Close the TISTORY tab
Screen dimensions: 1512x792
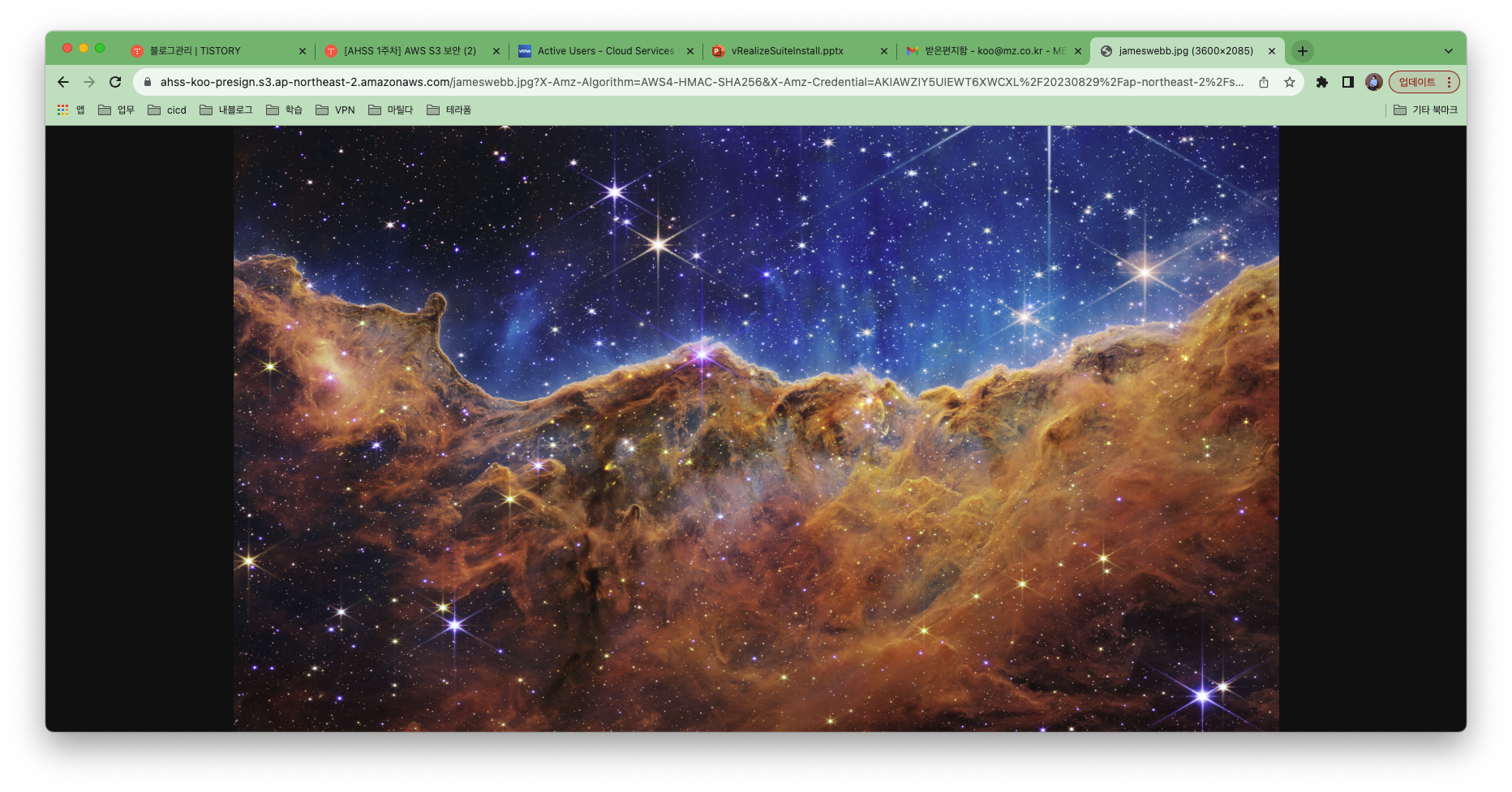303,51
